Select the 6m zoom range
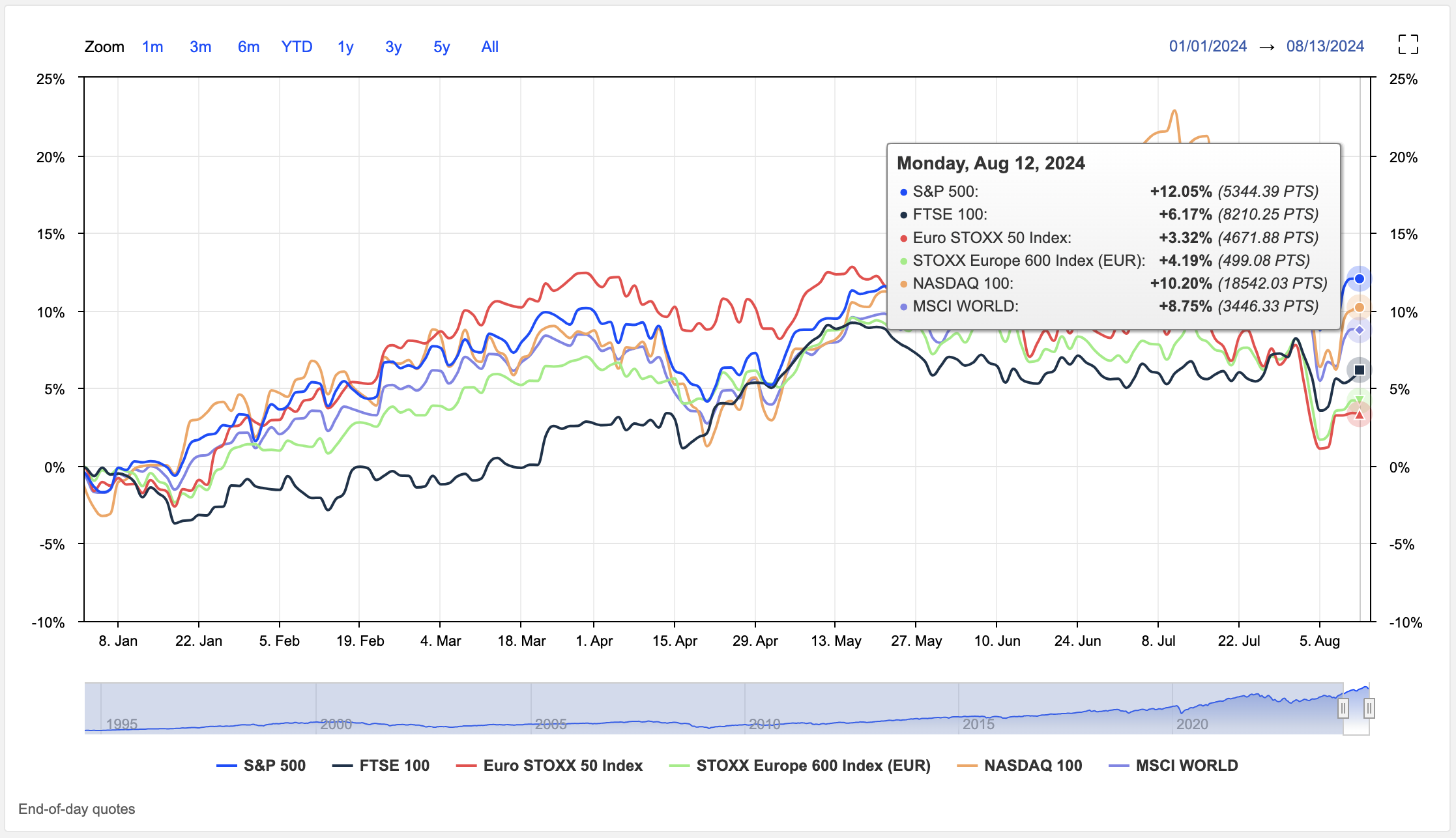The image size is (1456, 838). pos(248,47)
